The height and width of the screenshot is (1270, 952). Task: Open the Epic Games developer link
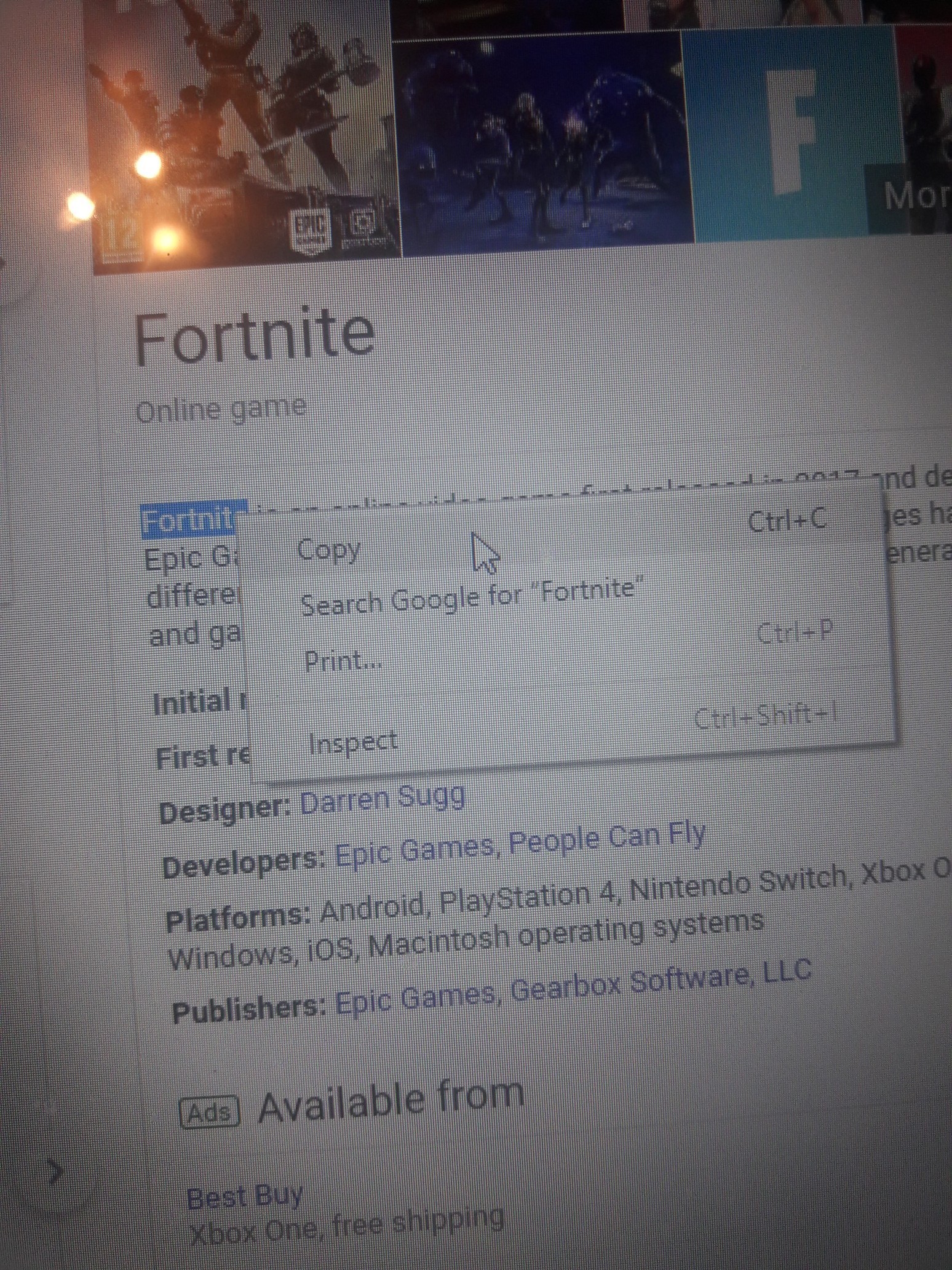coord(415,853)
